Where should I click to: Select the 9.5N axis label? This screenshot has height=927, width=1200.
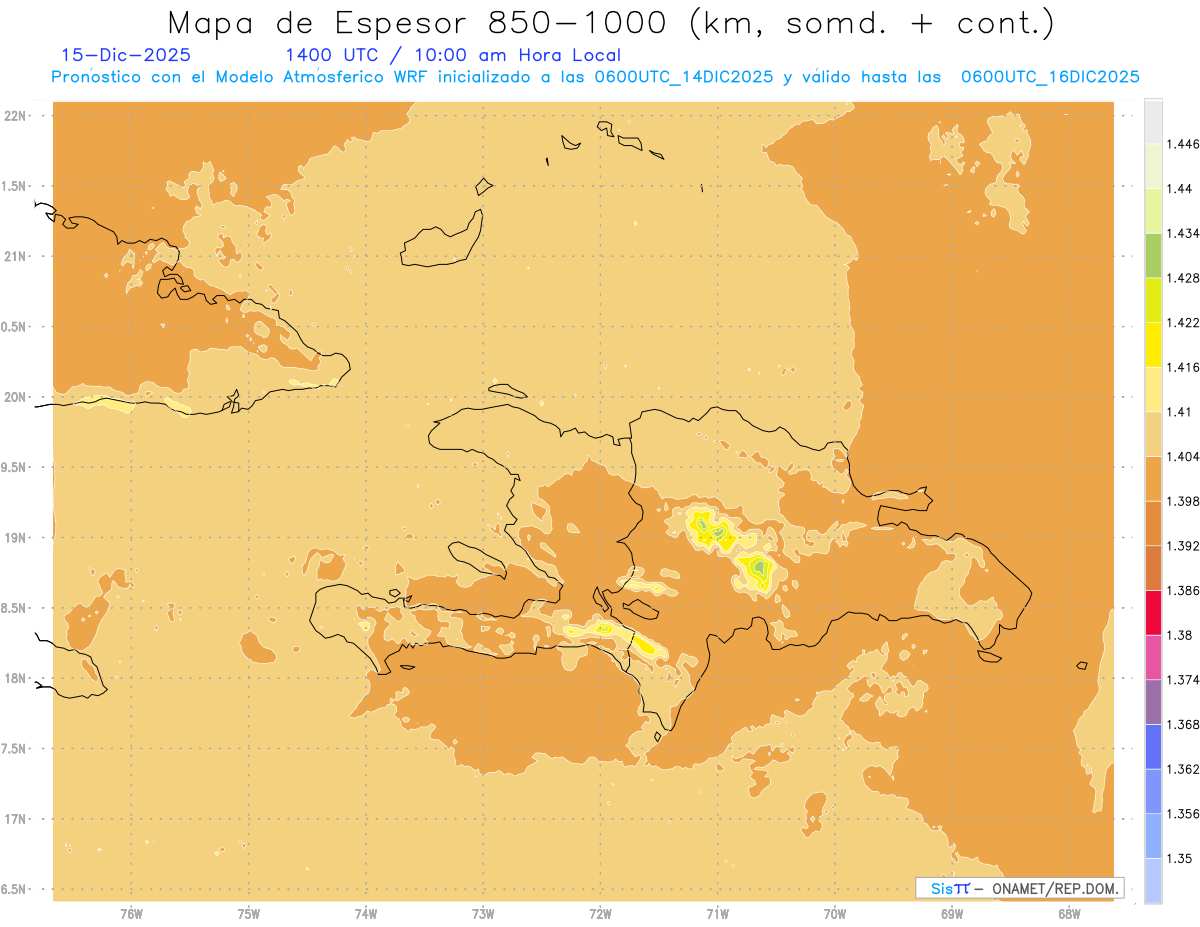(x=15, y=468)
